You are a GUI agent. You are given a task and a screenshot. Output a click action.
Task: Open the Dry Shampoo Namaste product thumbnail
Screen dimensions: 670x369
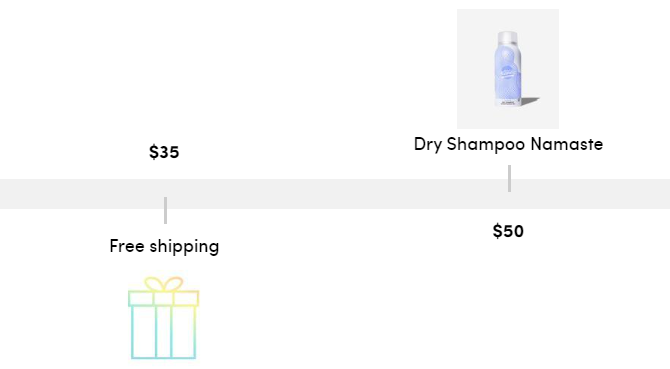coord(508,69)
